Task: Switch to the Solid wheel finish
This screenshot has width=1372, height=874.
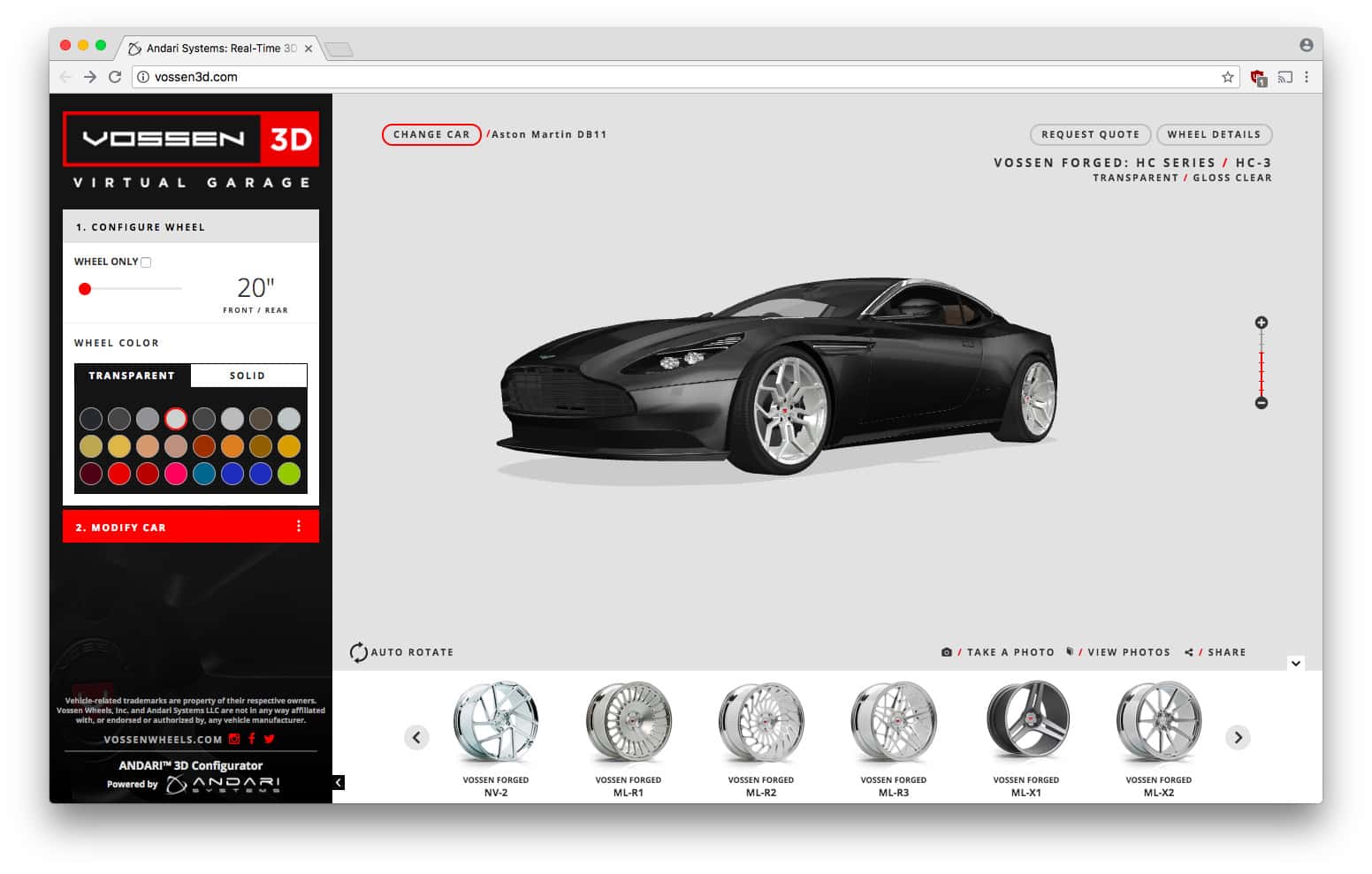Action: pos(248,375)
